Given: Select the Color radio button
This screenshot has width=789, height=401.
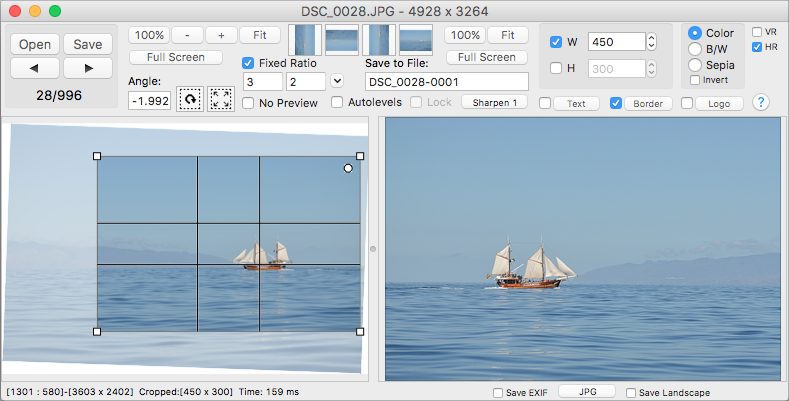Looking at the screenshot, I should pos(695,33).
